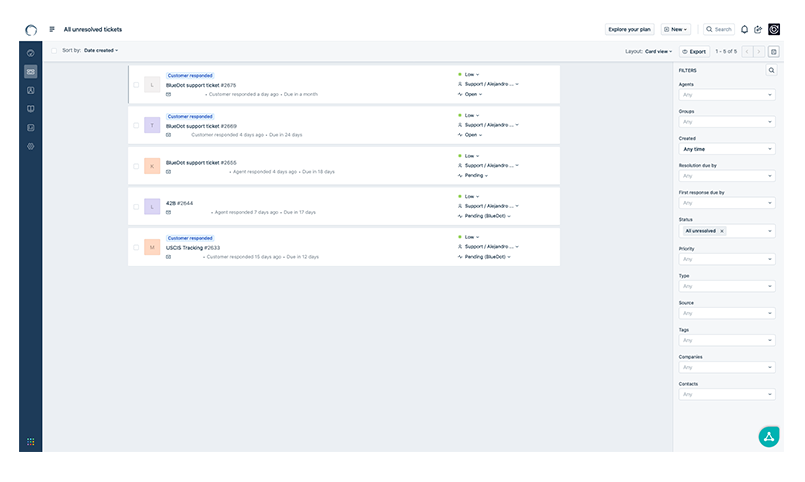This screenshot has width=805, height=482.
Task: Select the checkbox for ticket 428 #2644
Action: pos(136,207)
